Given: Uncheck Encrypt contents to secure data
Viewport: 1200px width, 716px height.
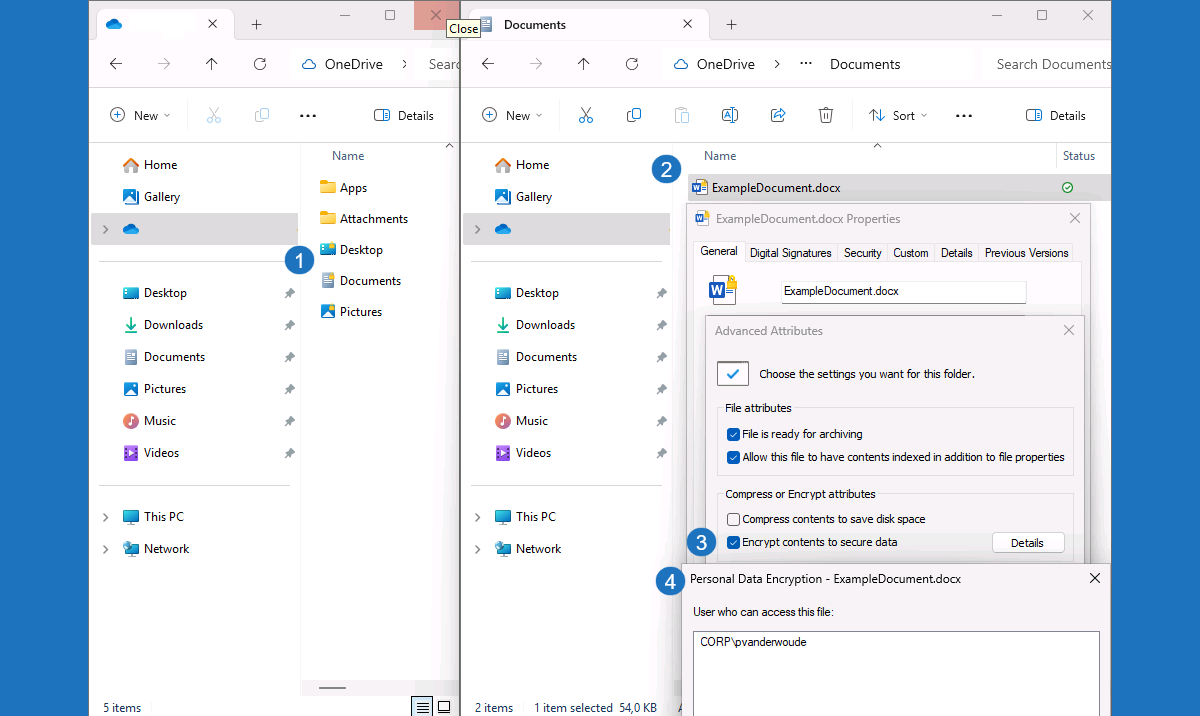Looking at the screenshot, I should (x=734, y=542).
